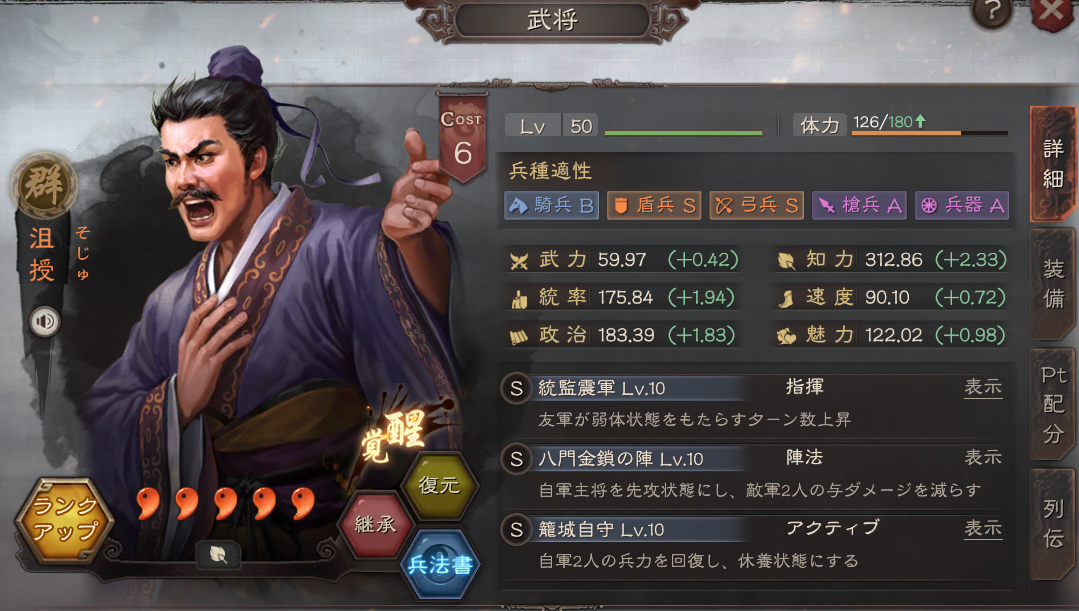
Task: Select the 詳細 tab
Action: [1054, 164]
